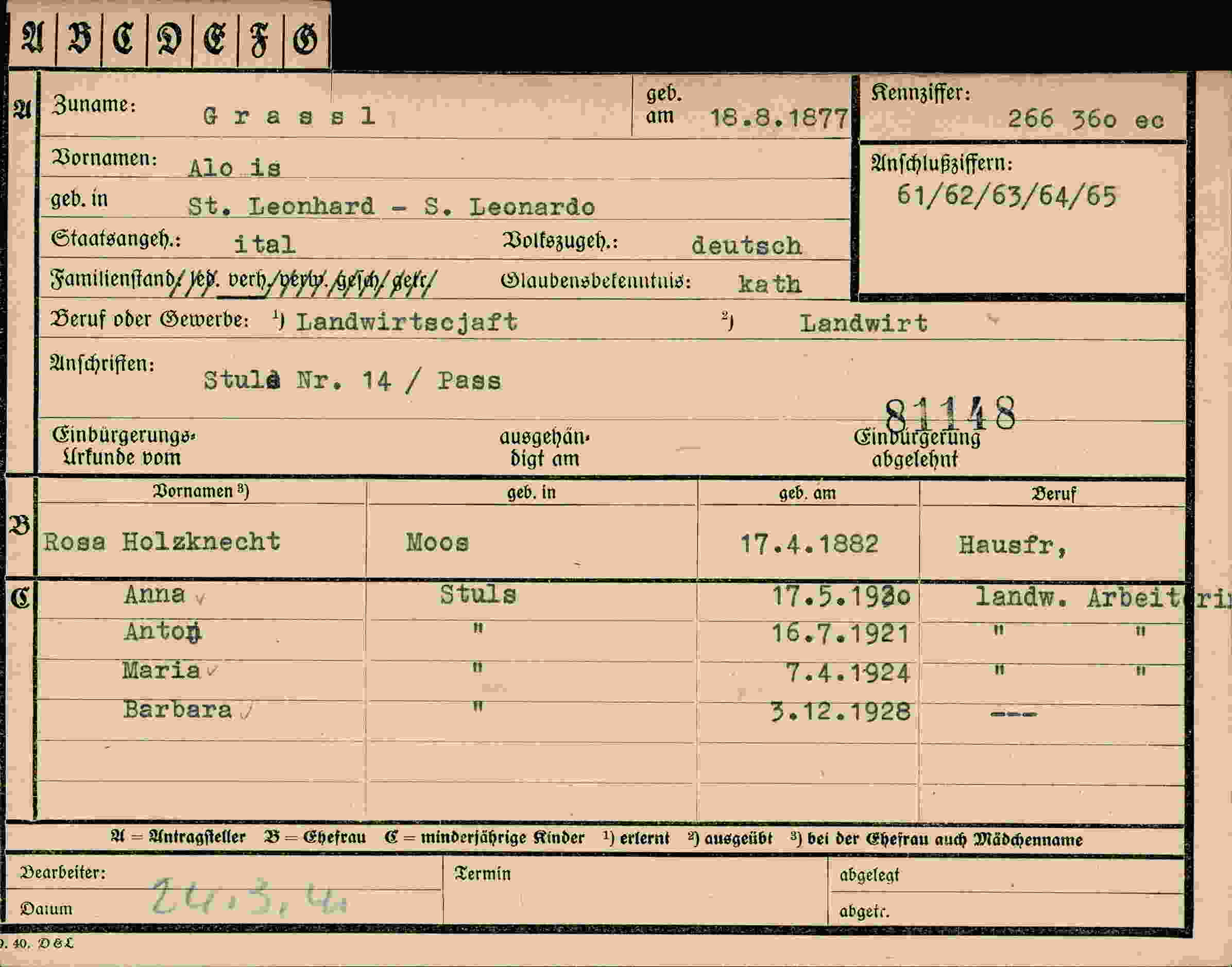Screen dimensions: 1232x967
Task: Select wife's occupation 'Hausfr,'
Action: click(x=1012, y=546)
